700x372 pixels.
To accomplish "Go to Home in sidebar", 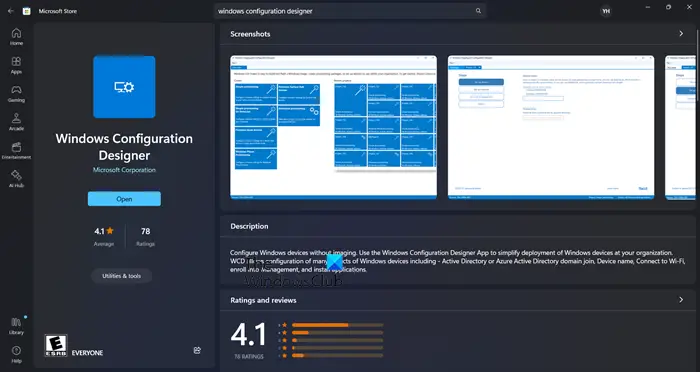I will pyautogui.click(x=16, y=37).
